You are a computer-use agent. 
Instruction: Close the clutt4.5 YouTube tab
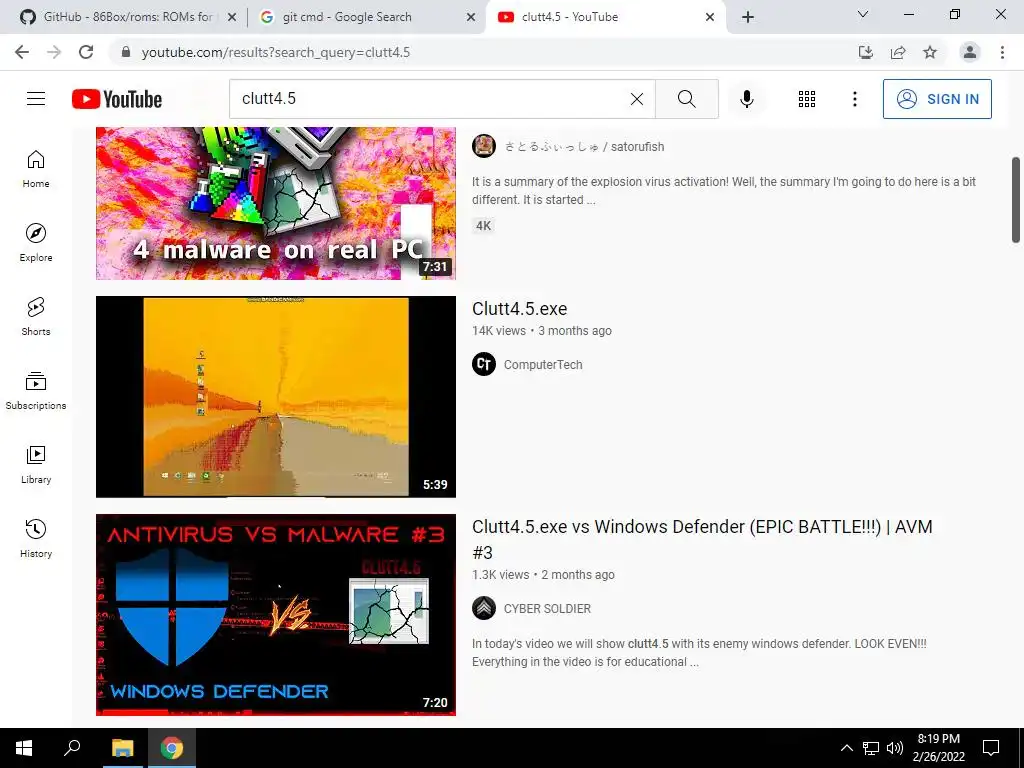pos(710,18)
